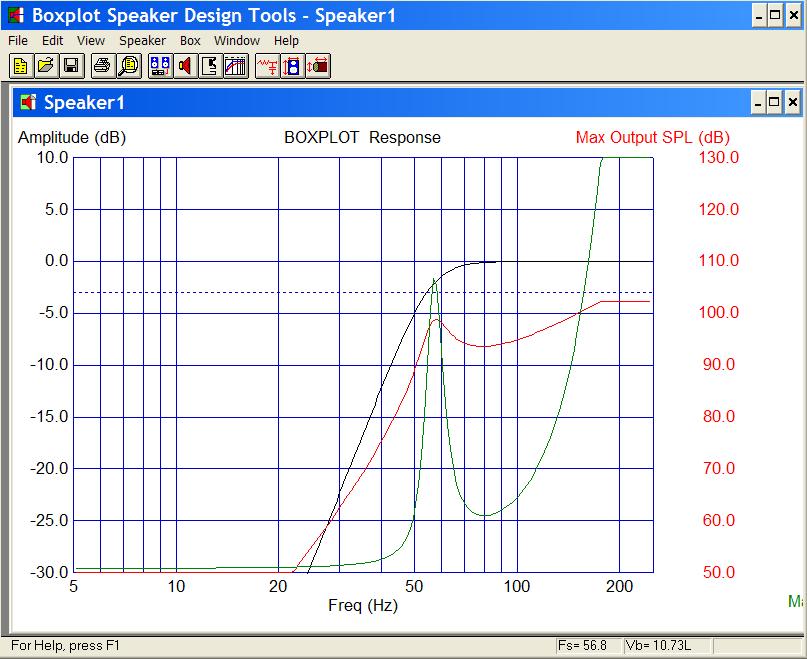
Task: Click the stereo speakers system icon
Action: [160, 66]
